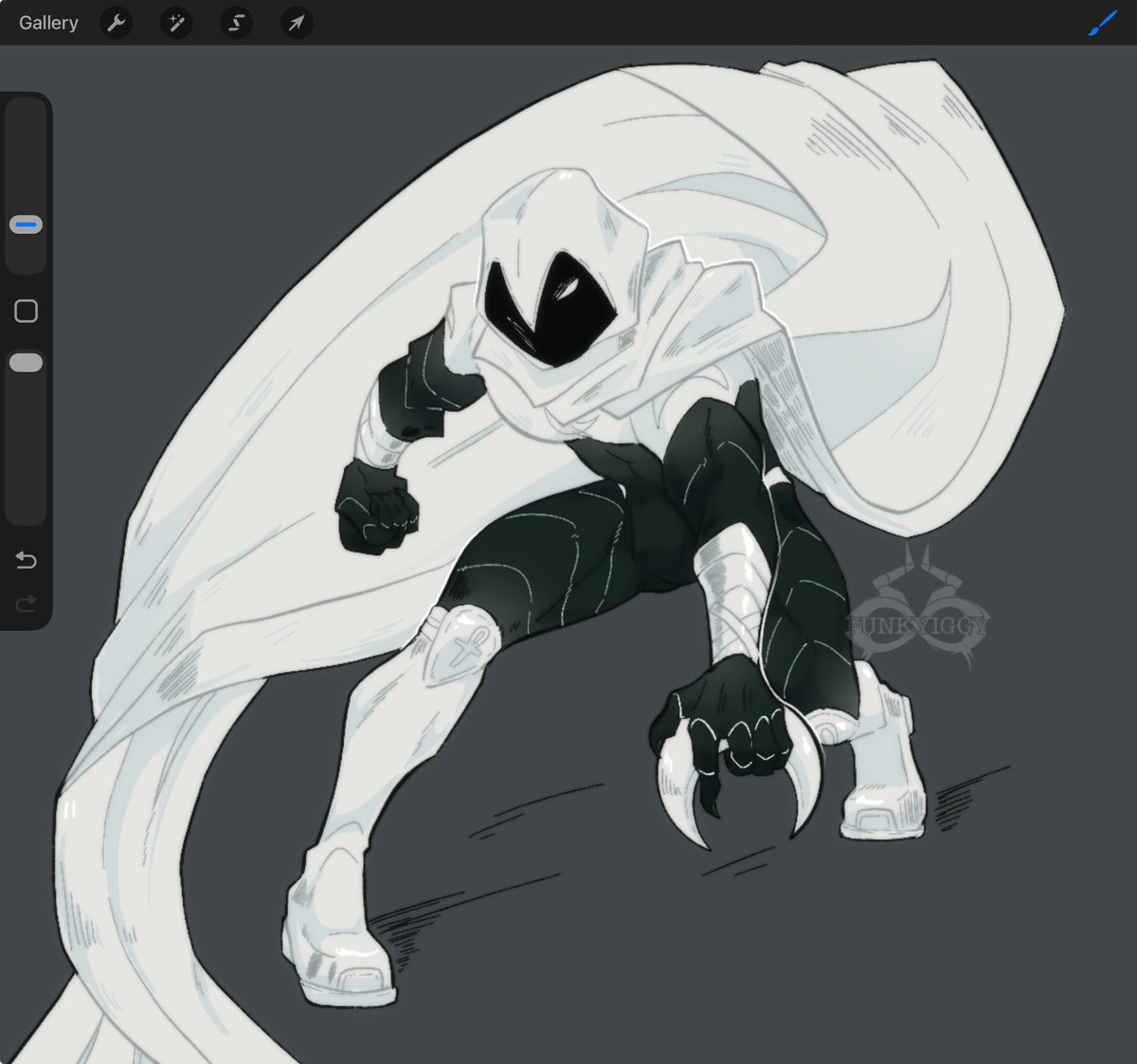Open the Gallery view
Viewport: 1137px width, 1064px height.
click(48, 23)
